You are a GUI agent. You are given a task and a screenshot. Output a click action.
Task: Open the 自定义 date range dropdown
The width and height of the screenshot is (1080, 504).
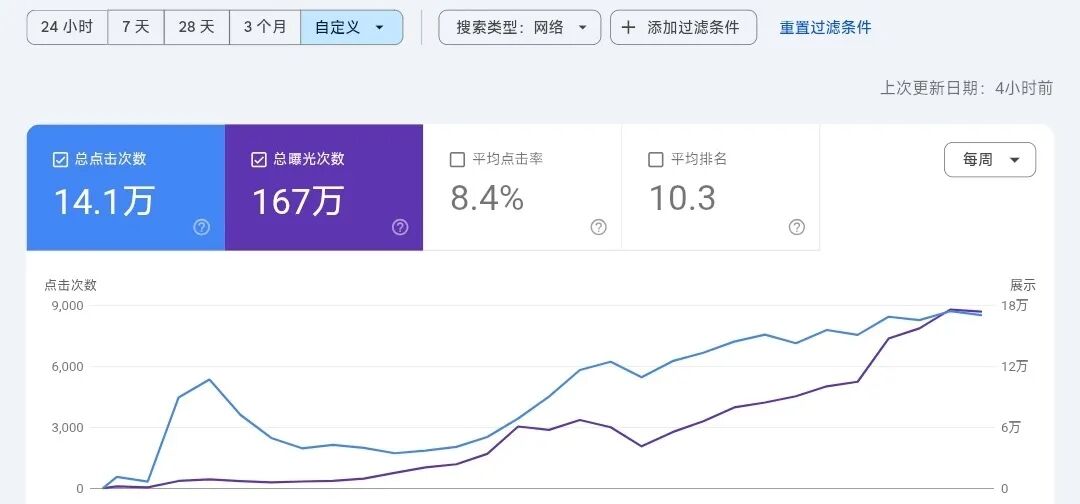pos(351,28)
